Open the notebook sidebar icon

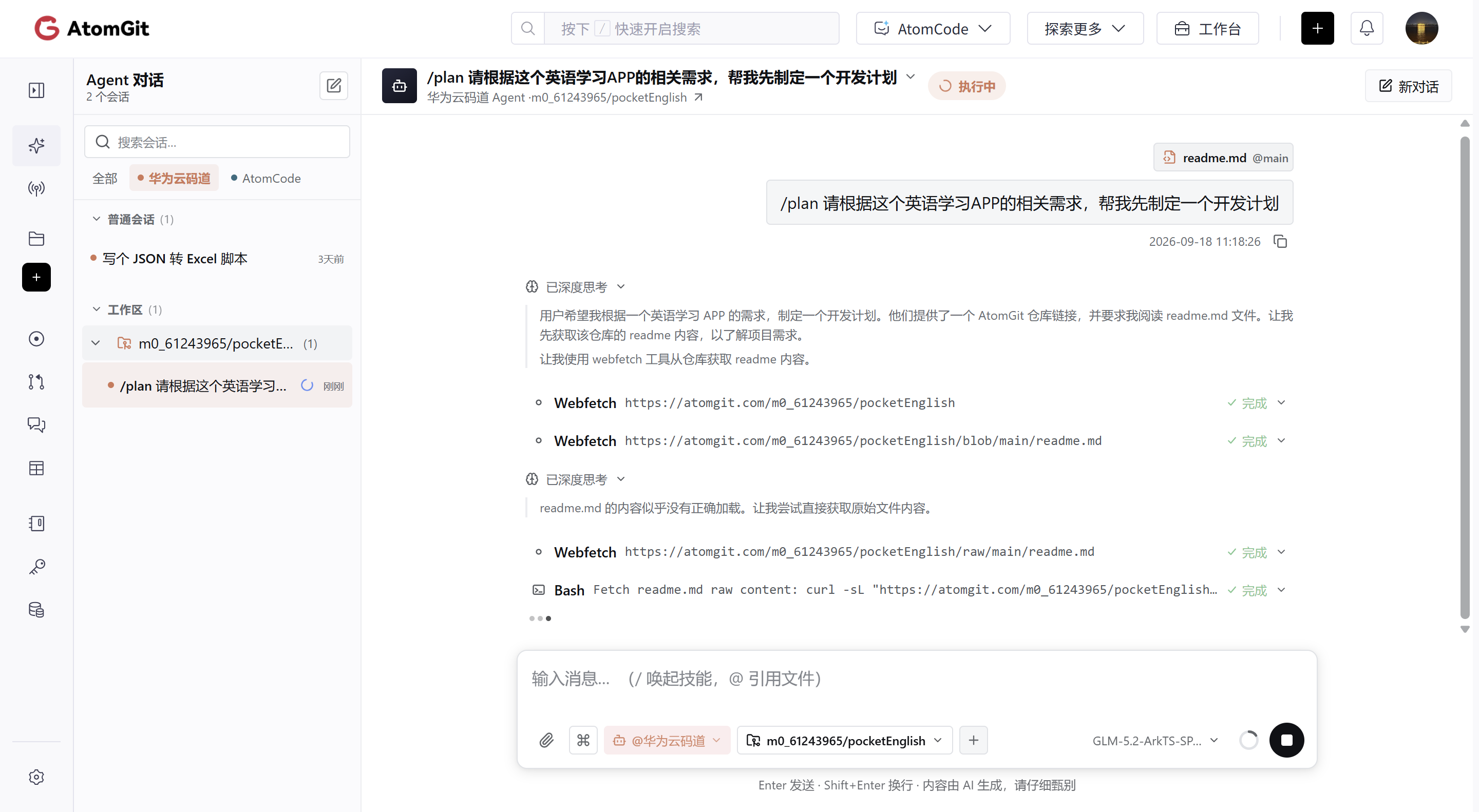tap(36, 524)
